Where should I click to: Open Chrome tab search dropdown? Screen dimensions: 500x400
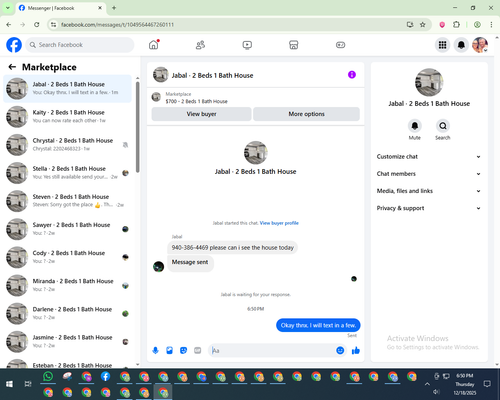[x=8, y=8]
